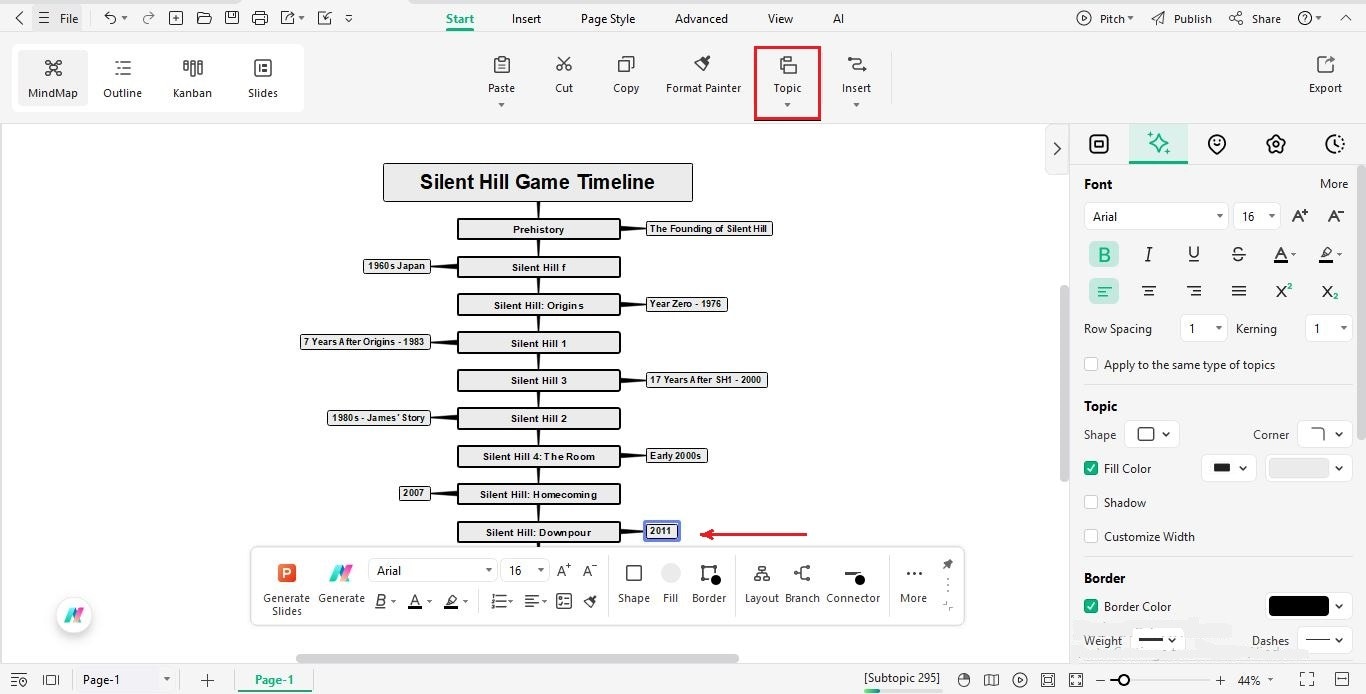The height and width of the screenshot is (694, 1366).
Task: Click the new file plus icon
Action: tap(176, 18)
